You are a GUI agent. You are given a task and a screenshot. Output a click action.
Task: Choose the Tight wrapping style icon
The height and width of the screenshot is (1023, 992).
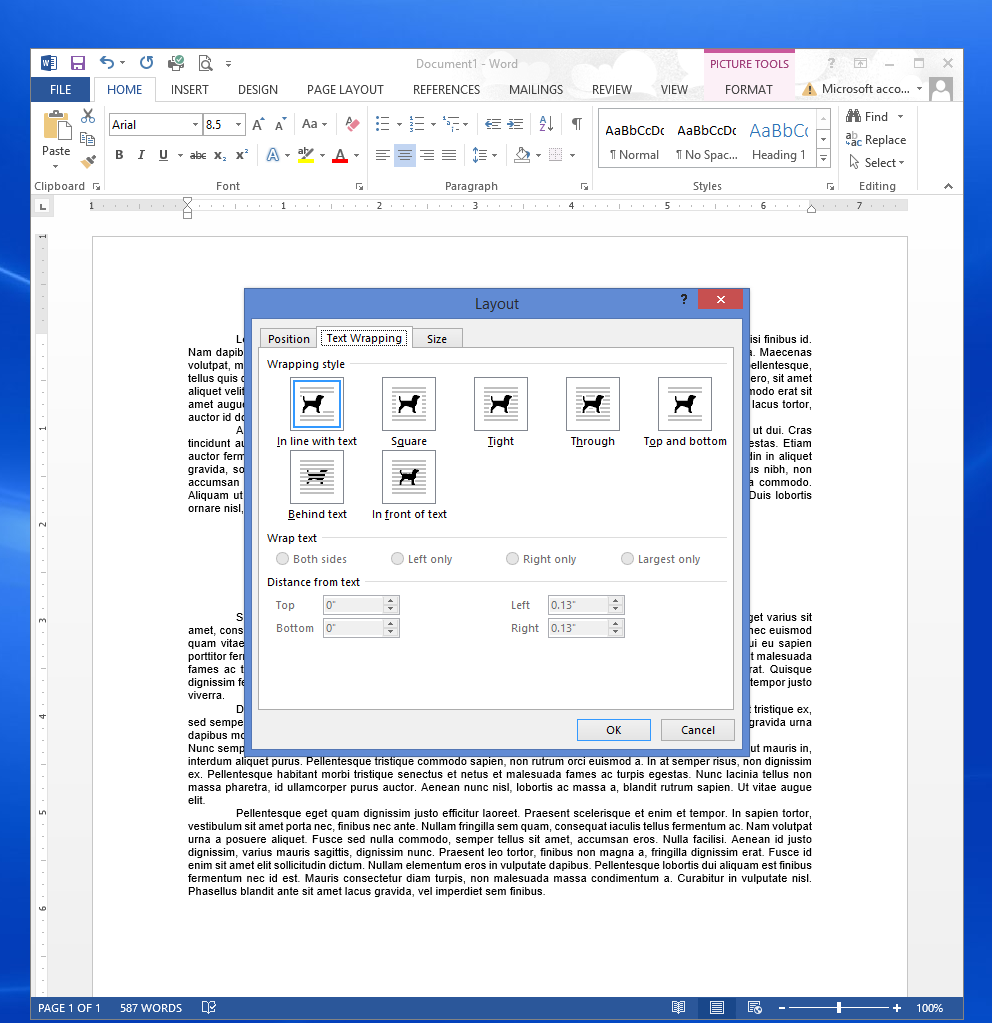click(501, 404)
